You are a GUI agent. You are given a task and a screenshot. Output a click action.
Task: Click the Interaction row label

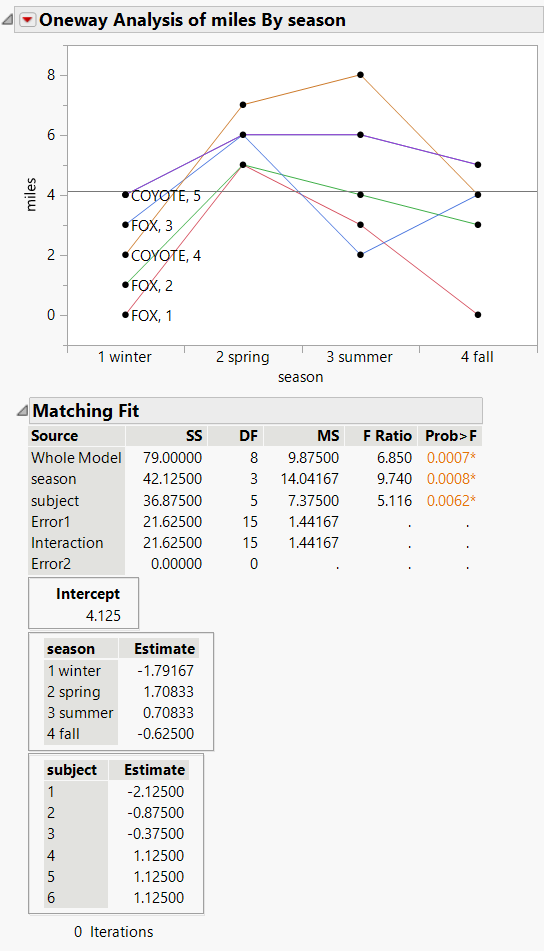point(67,543)
